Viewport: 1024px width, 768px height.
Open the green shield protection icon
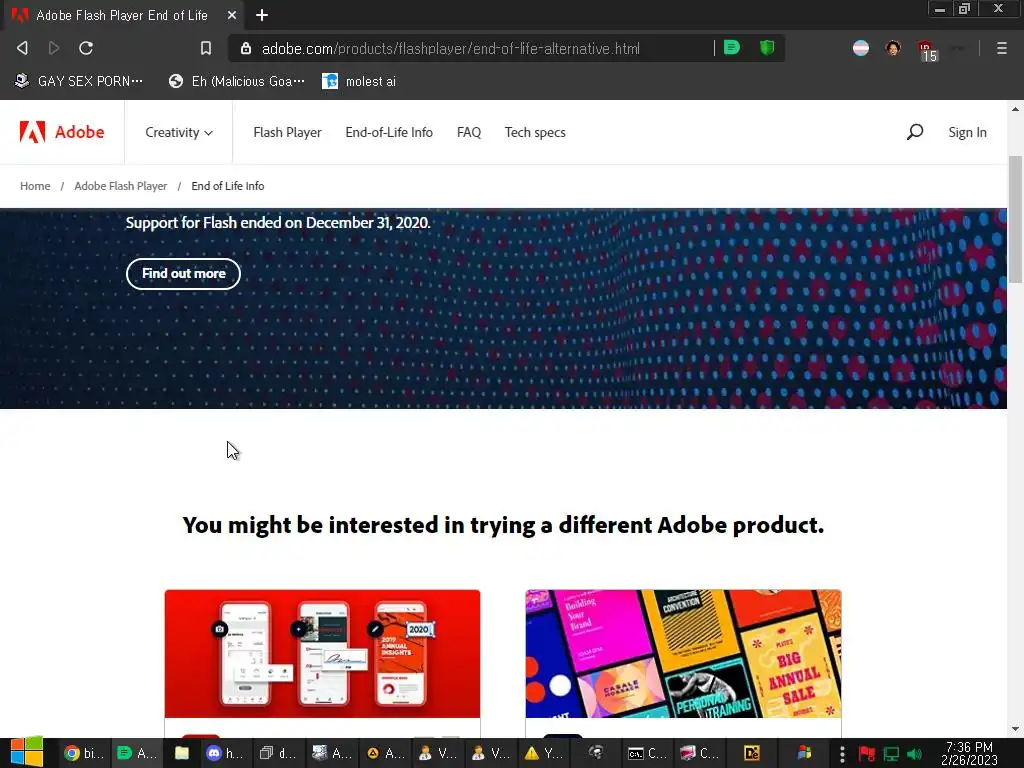point(767,48)
